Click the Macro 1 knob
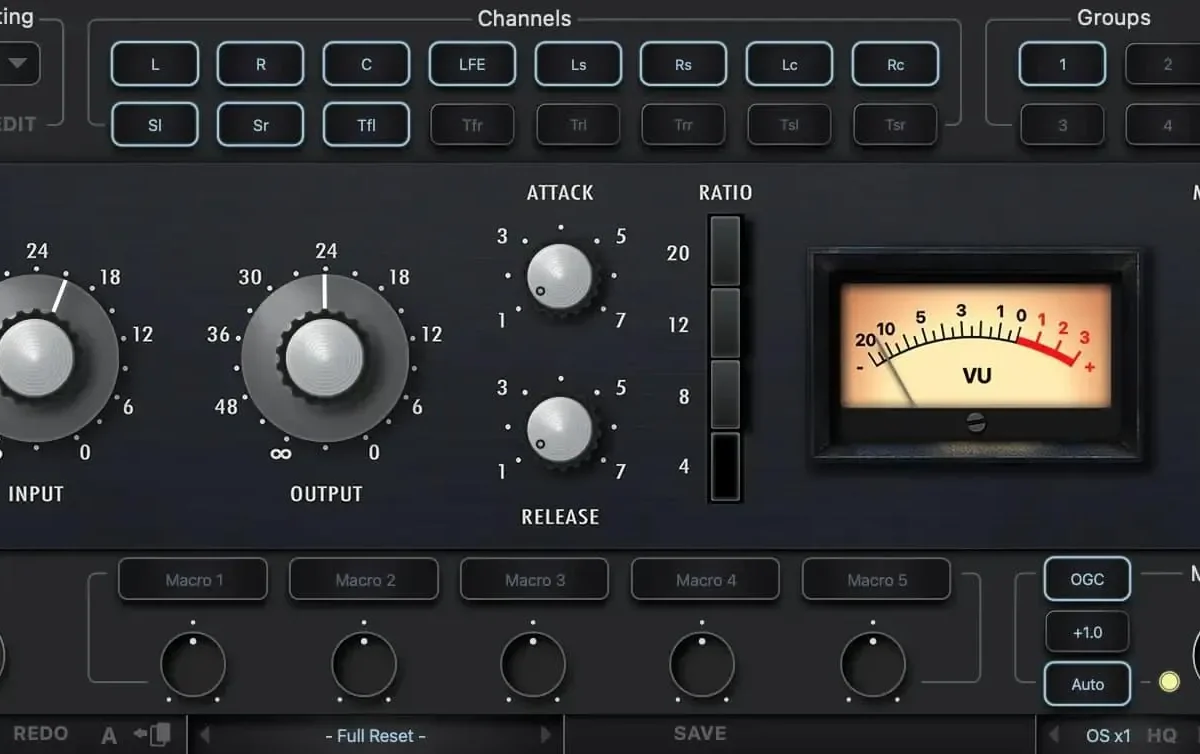1200x754 pixels. (x=193, y=665)
